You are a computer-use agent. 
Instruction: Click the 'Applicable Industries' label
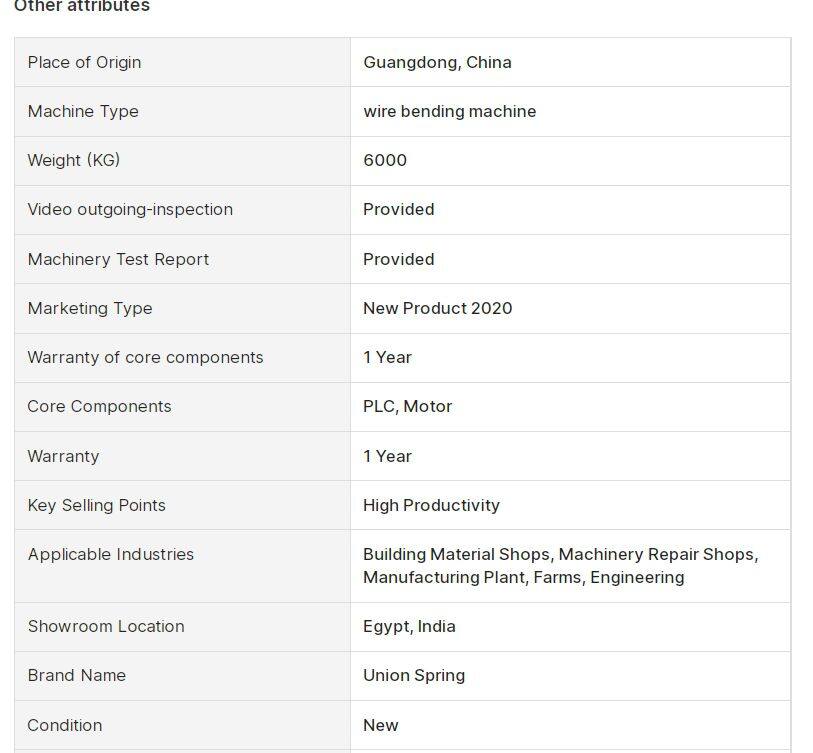[111, 554]
